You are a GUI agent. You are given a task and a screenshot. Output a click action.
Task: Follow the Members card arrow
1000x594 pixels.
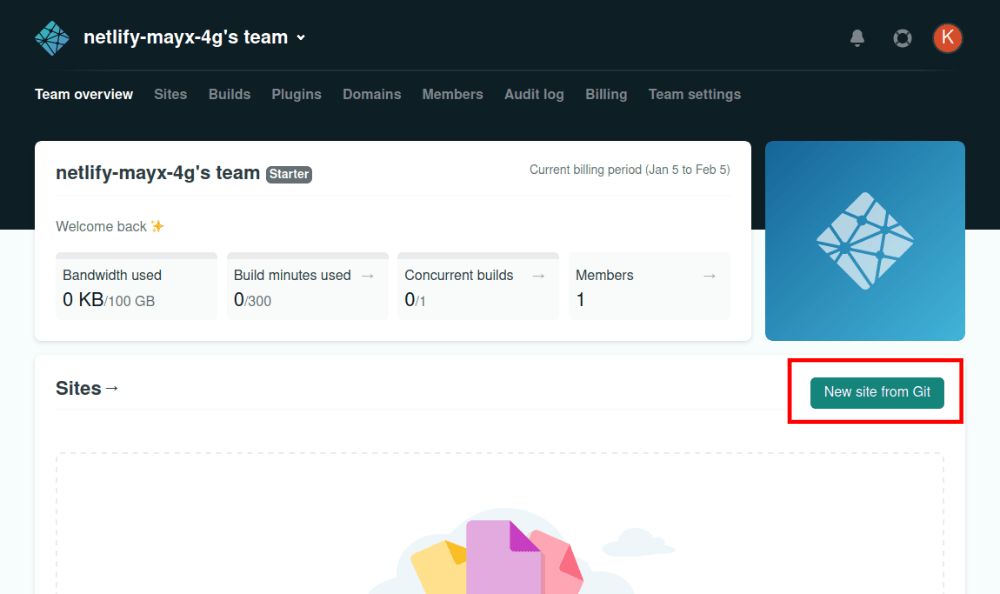click(709, 275)
